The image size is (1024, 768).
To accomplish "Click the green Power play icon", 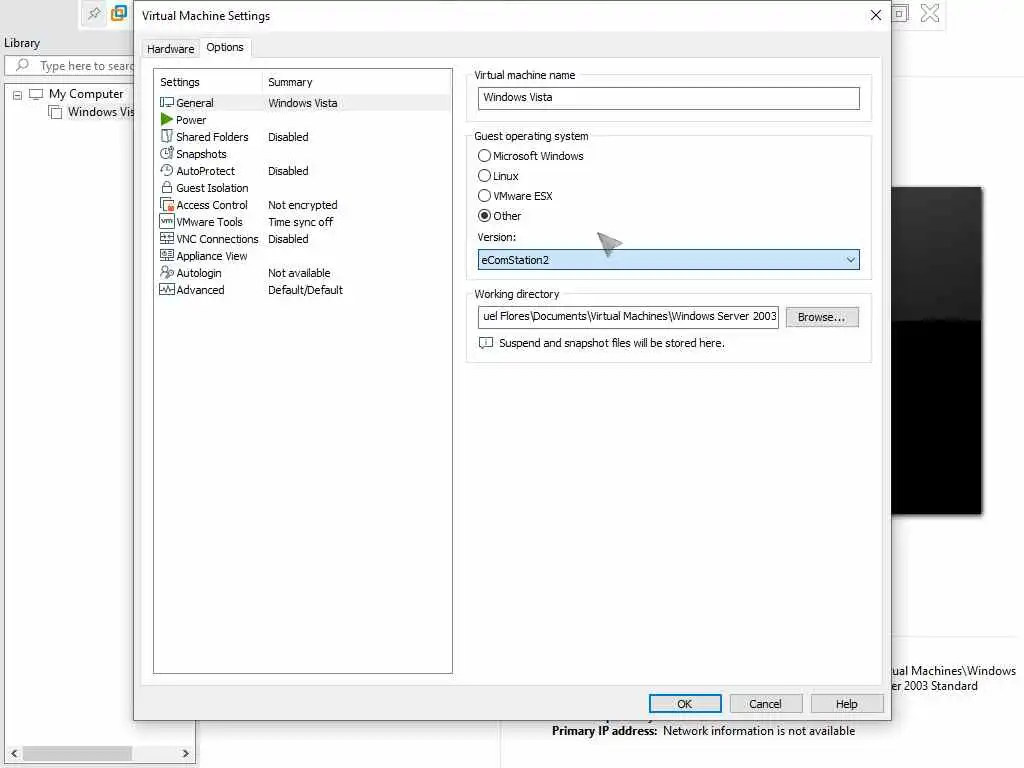I will click(167, 120).
